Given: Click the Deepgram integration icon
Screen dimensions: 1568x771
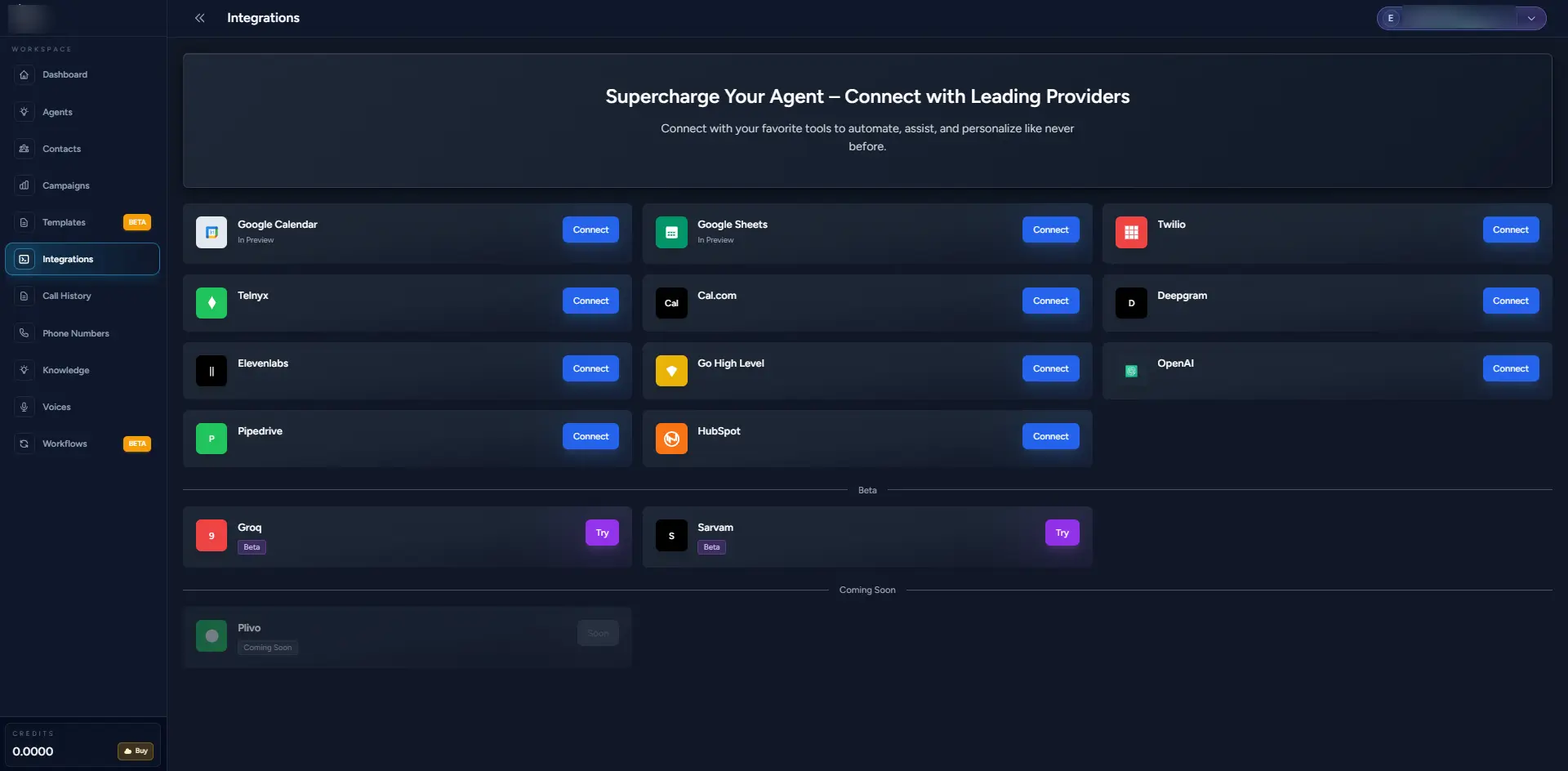Looking at the screenshot, I should (x=1130, y=303).
